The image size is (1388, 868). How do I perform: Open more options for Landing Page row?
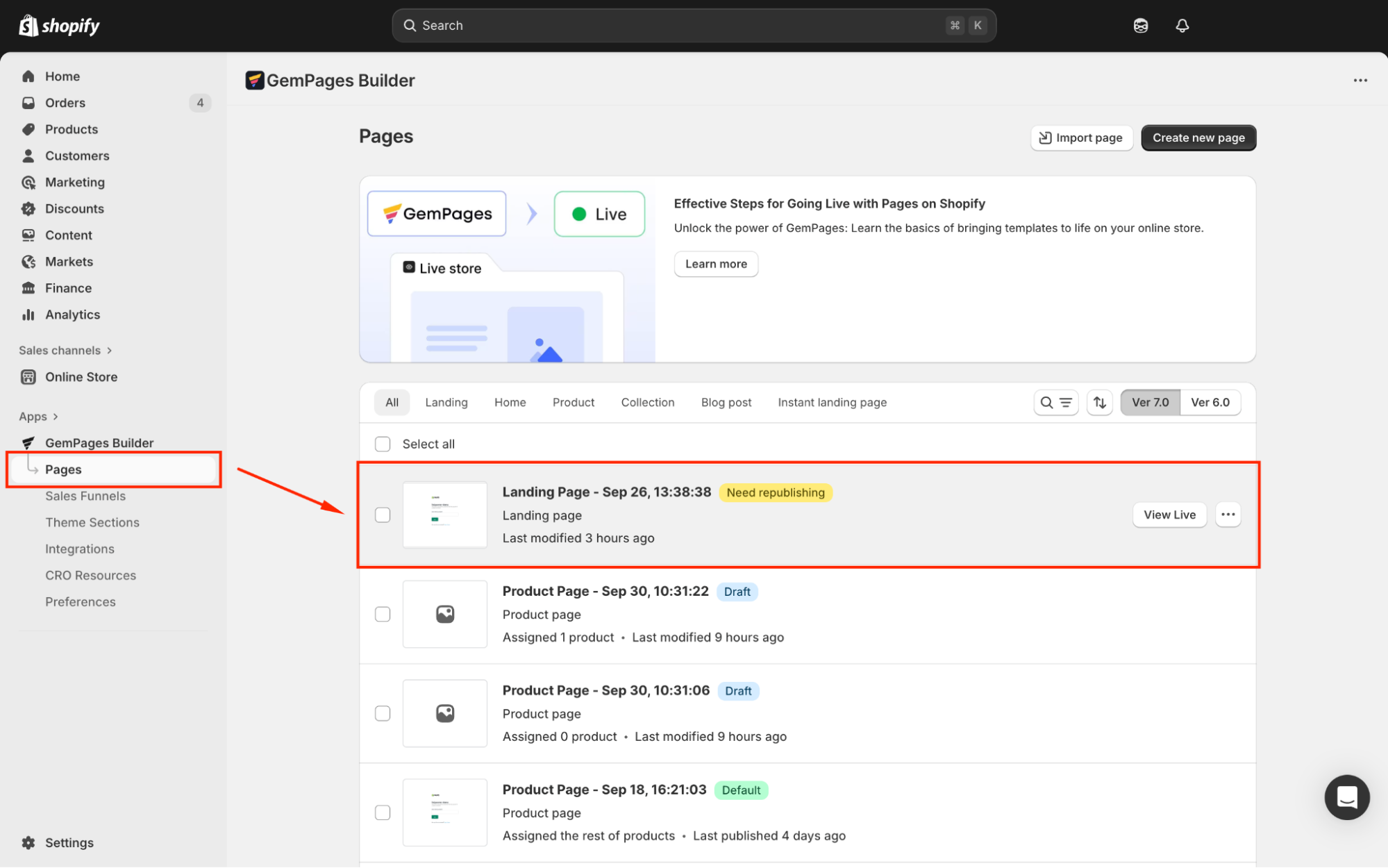point(1228,515)
